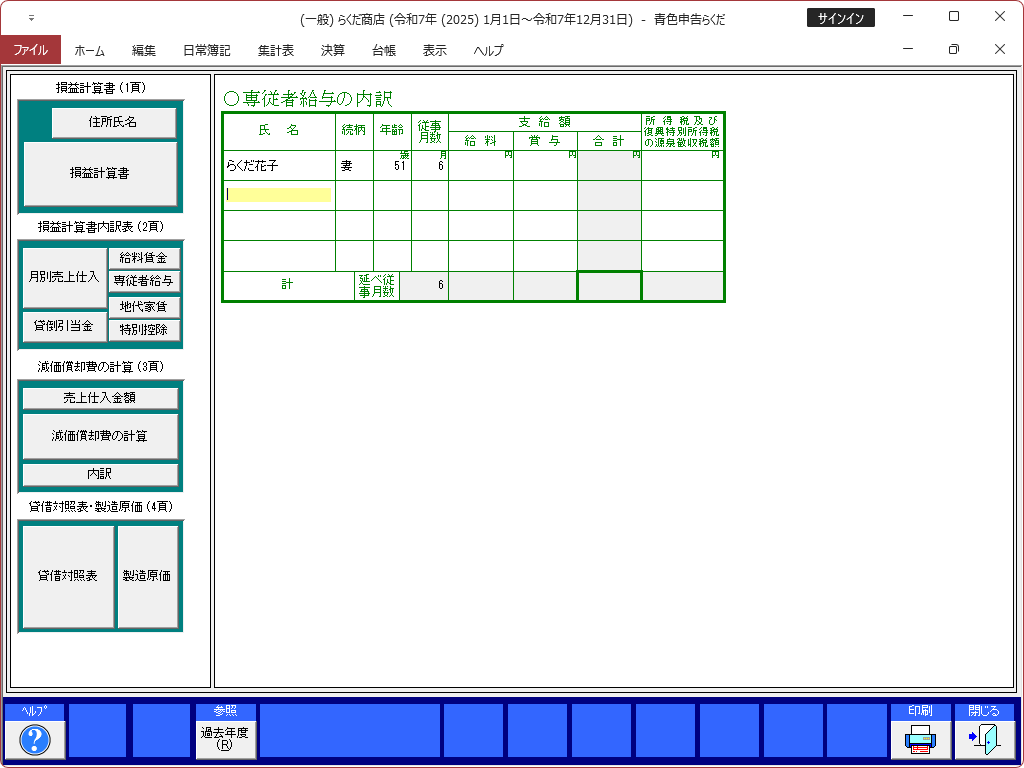This screenshot has height=768, width=1024.
Task: Click the printer icon to print
Action: (920, 740)
